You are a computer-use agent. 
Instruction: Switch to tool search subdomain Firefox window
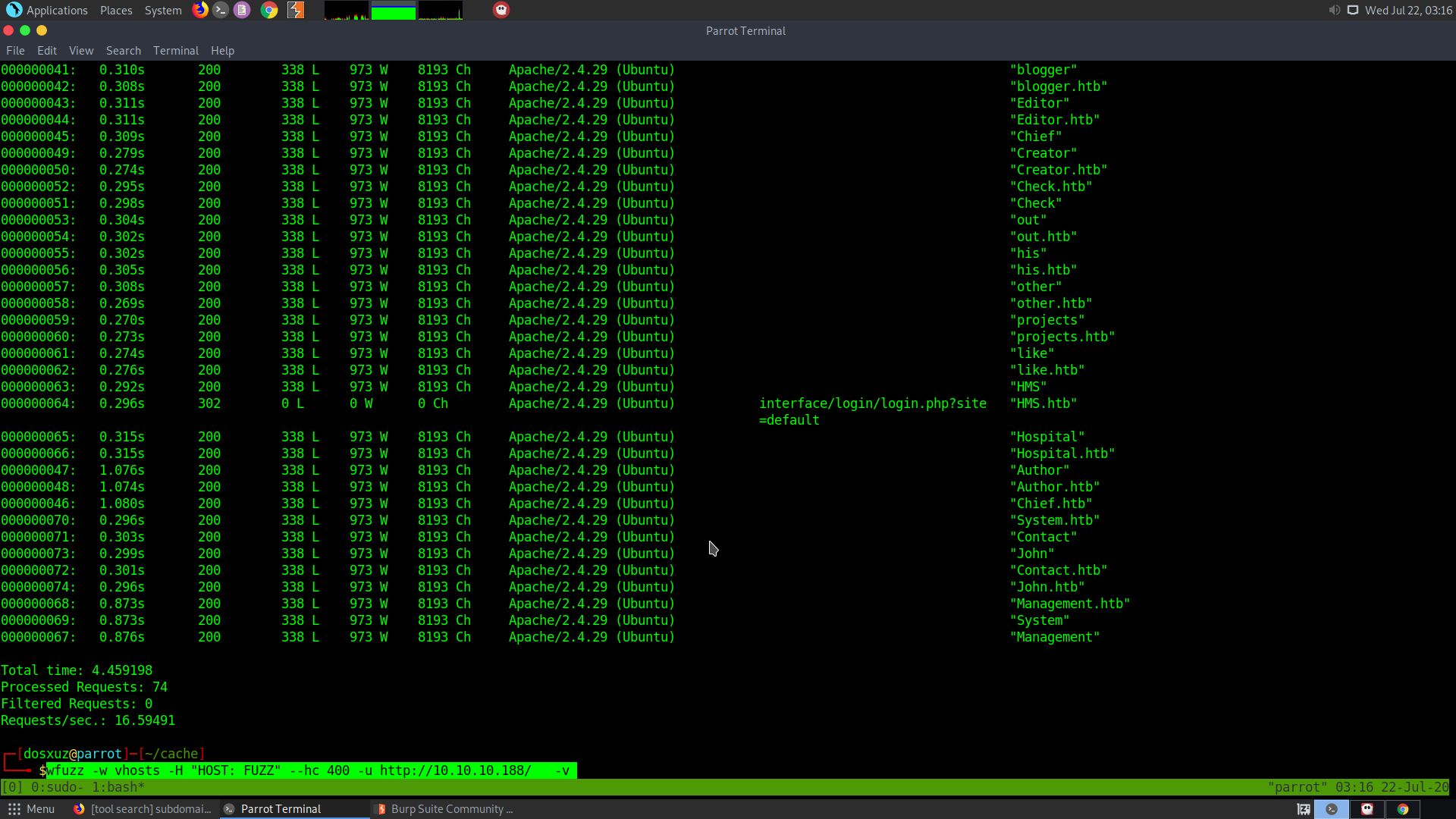[x=143, y=809]
